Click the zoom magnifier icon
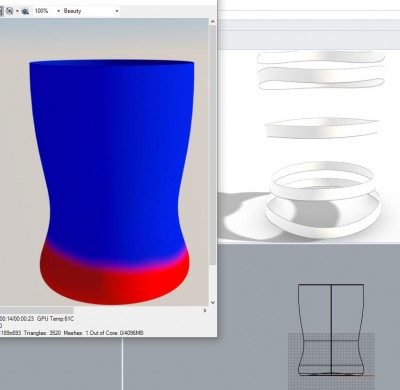Image resolution: width=400 pixels, height=390 pixels. (x=25, y=11)
